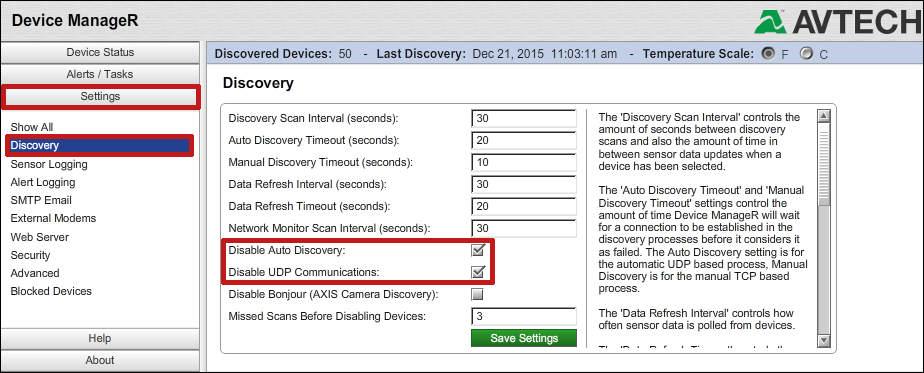Screen dimensions: 924x373
Task: Click help text scrollbar up arrow
Action: coord(824,115)
